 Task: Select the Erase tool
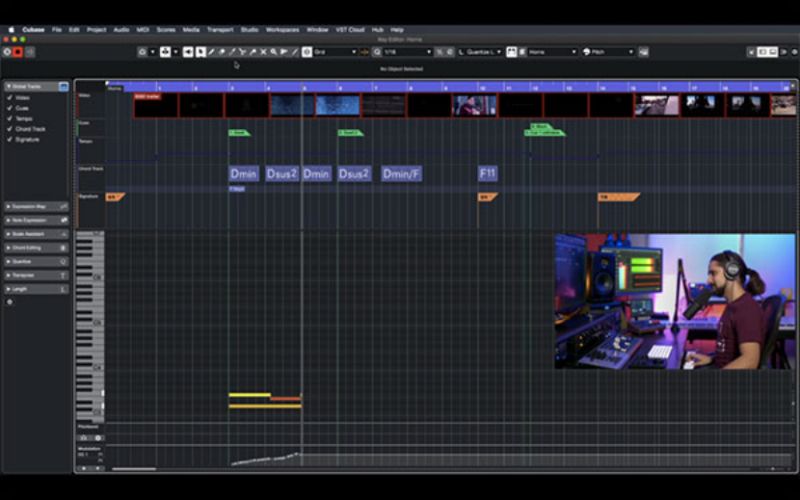point(221,51)
